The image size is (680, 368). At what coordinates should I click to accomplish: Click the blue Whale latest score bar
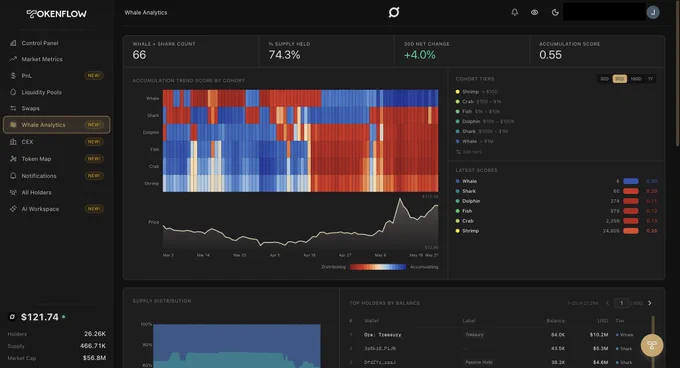[x=631, y=181]
